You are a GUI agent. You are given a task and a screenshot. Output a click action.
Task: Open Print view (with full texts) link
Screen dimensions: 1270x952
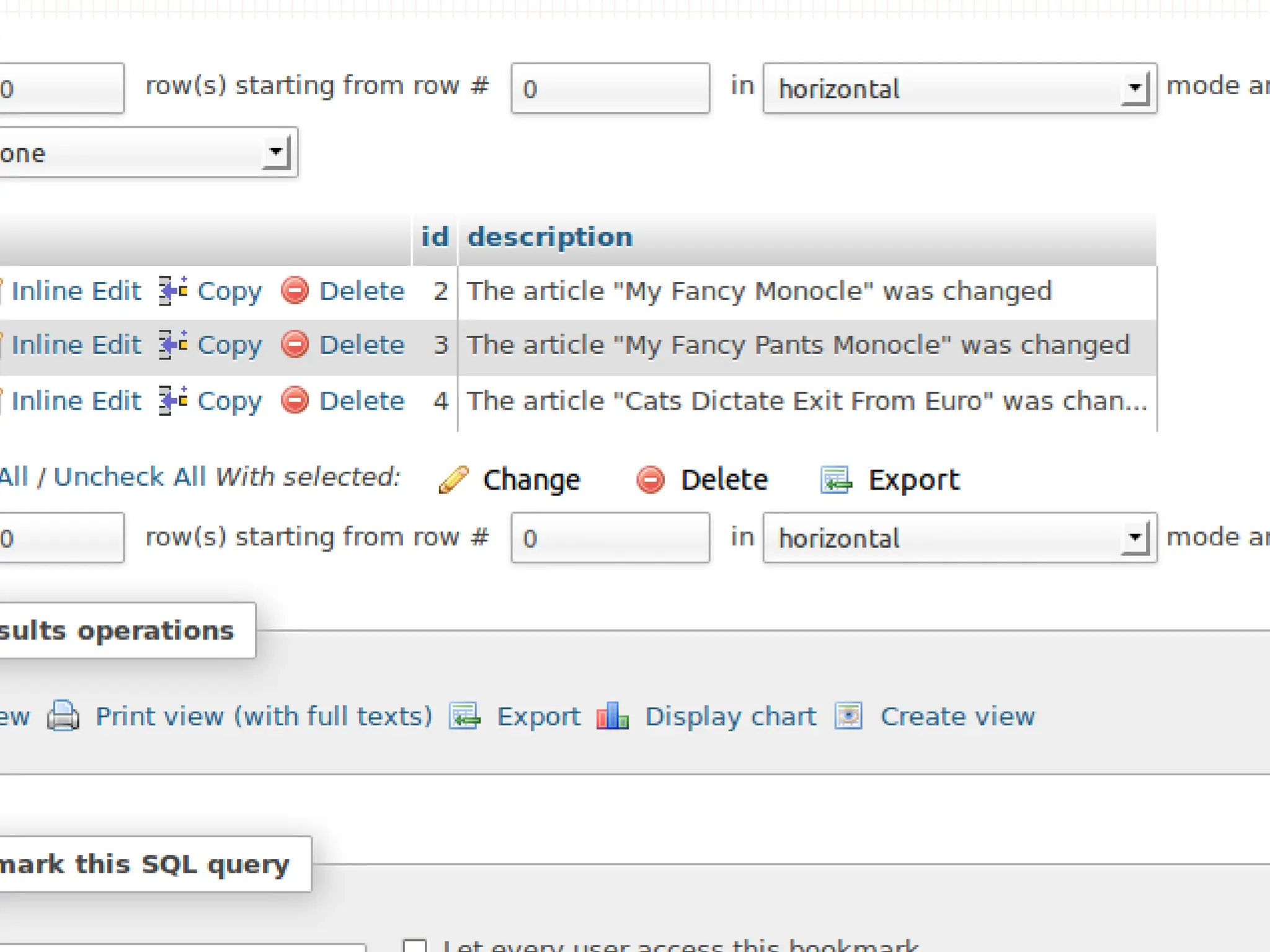[x=264, y=716]
